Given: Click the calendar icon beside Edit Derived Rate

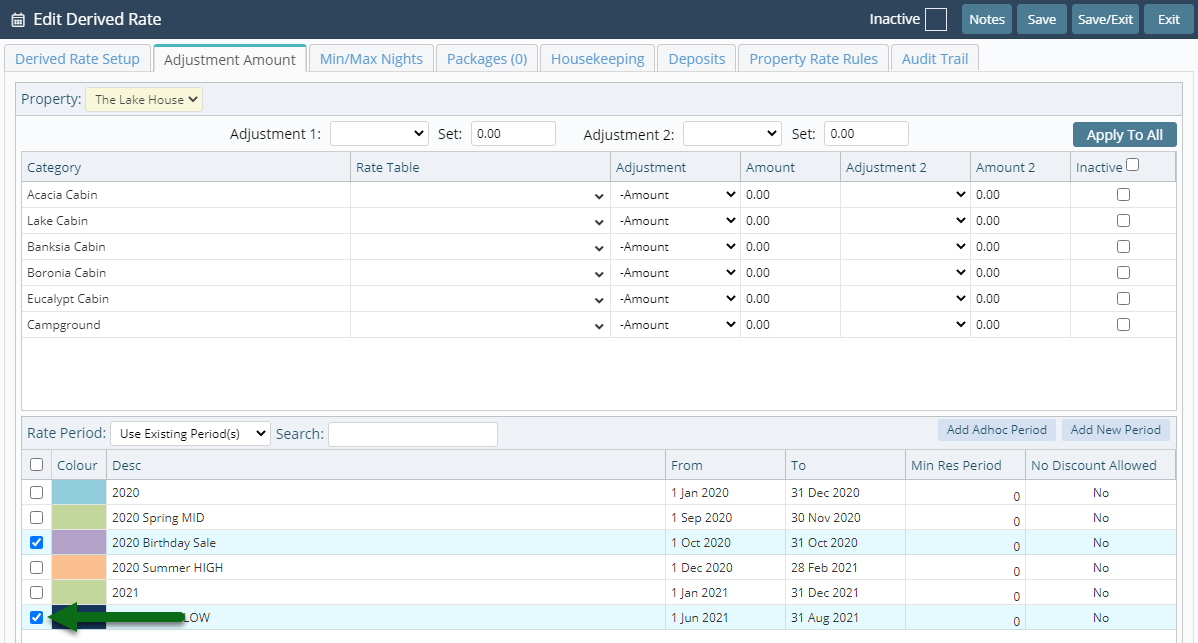Looking at the screenshot, I should tap(18, 20).
